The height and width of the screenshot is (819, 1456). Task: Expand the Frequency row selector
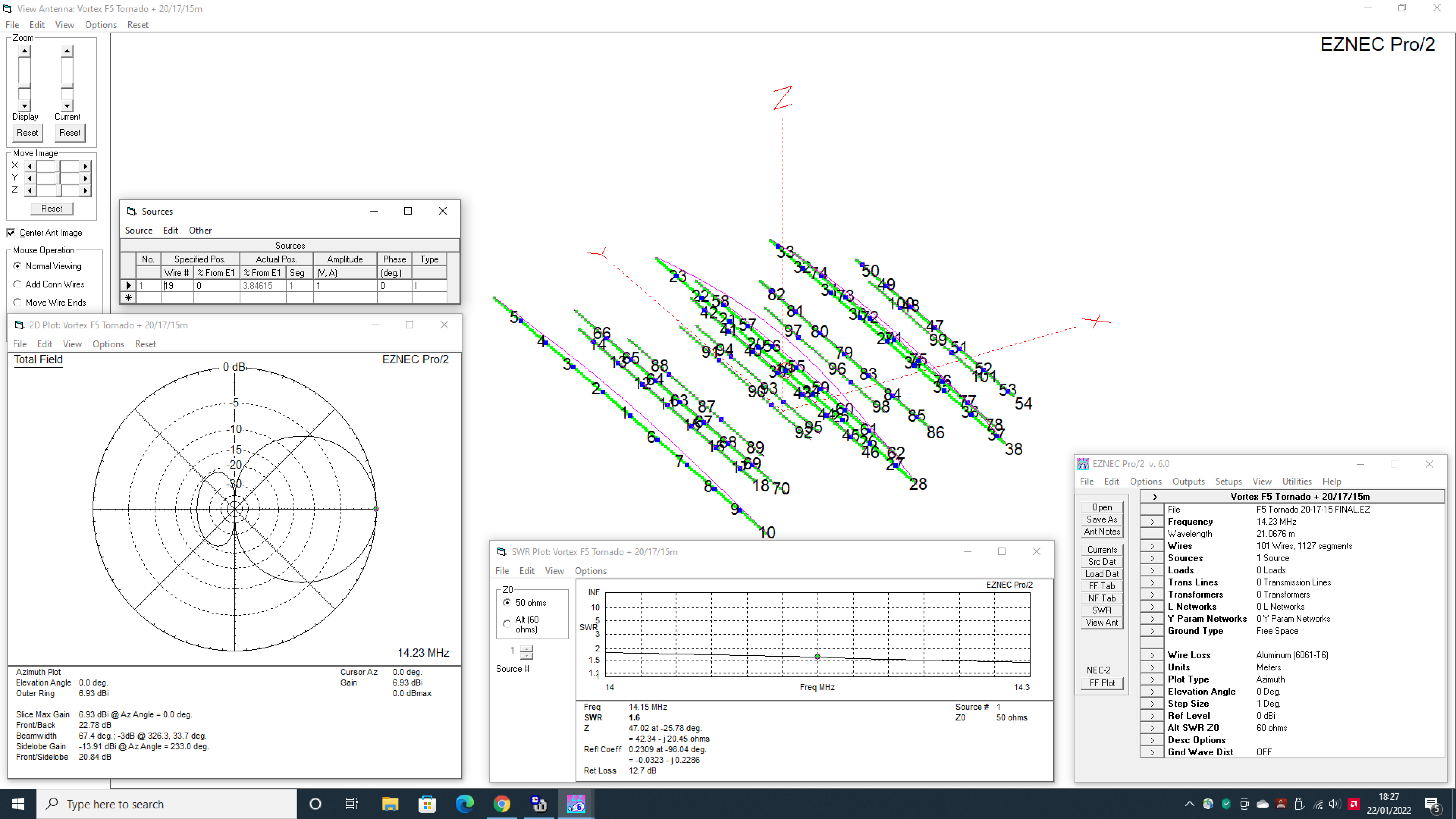point(1152,522)
